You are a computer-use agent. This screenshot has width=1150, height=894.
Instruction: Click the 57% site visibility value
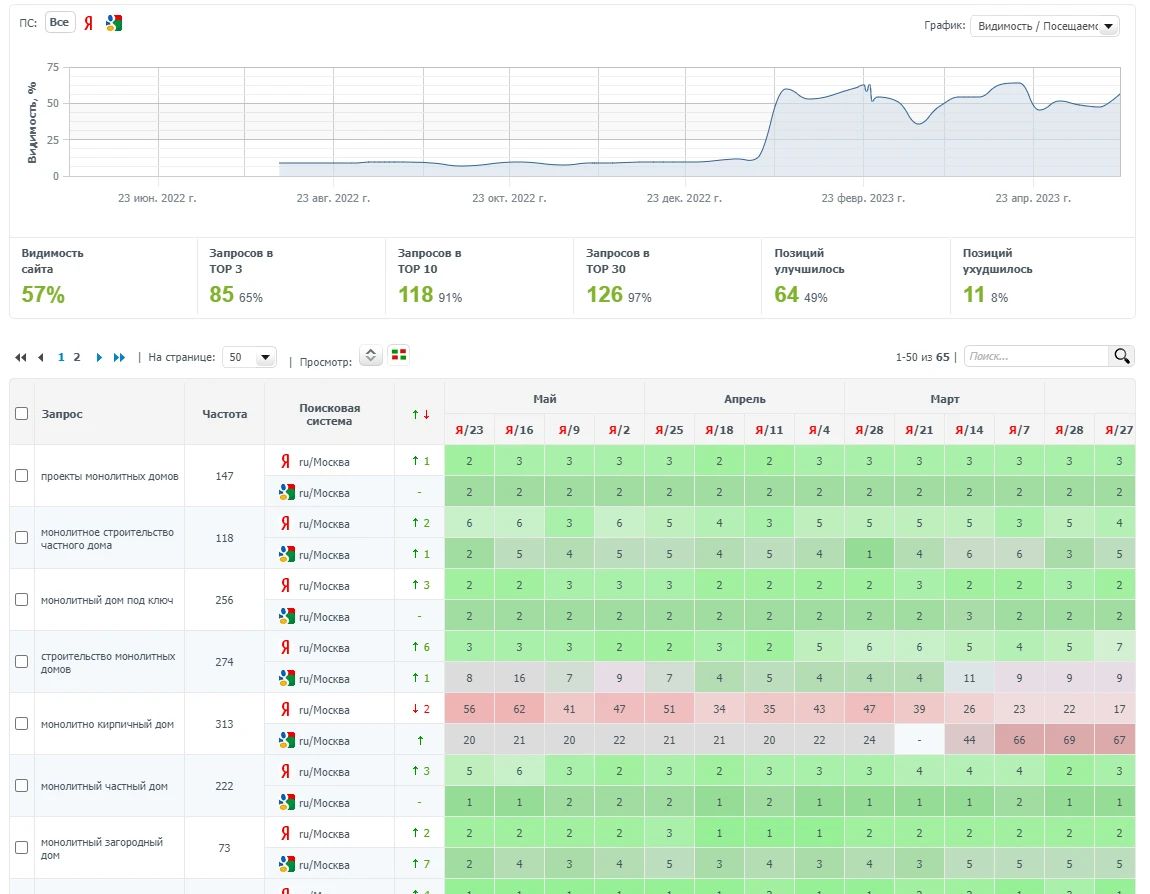pyautogui.click(x=43, y=295)
